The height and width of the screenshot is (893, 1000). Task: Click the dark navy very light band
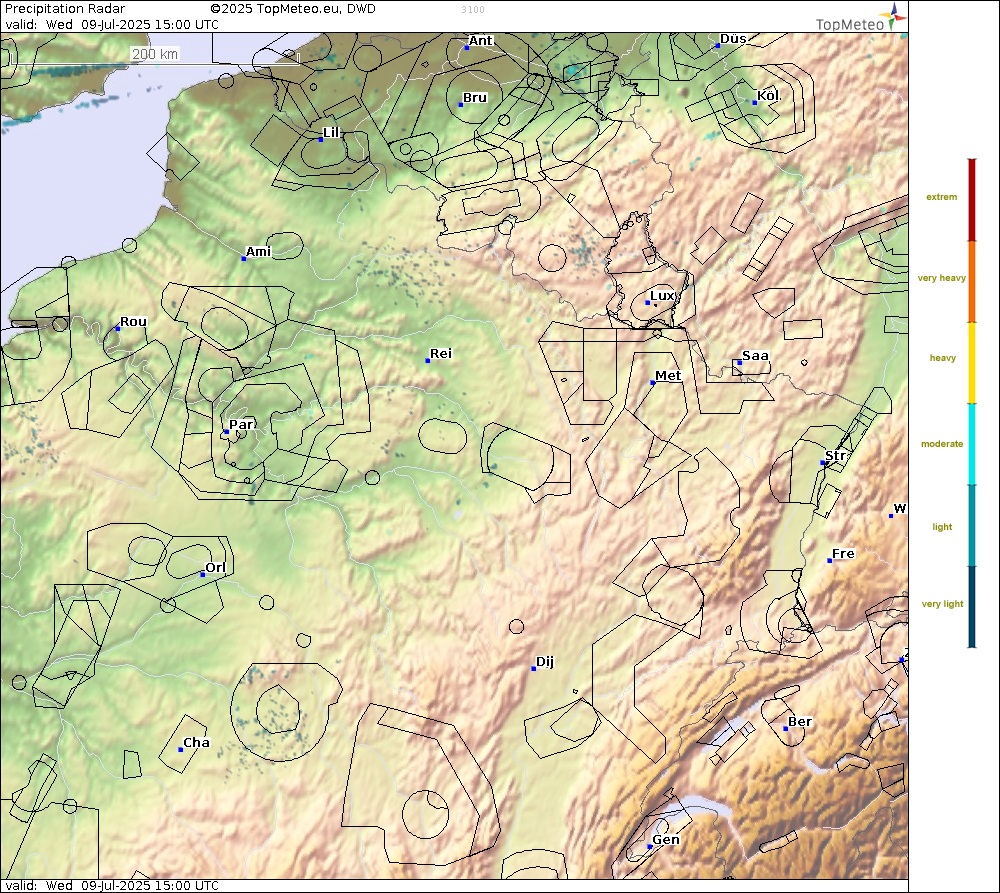point(972,607)
